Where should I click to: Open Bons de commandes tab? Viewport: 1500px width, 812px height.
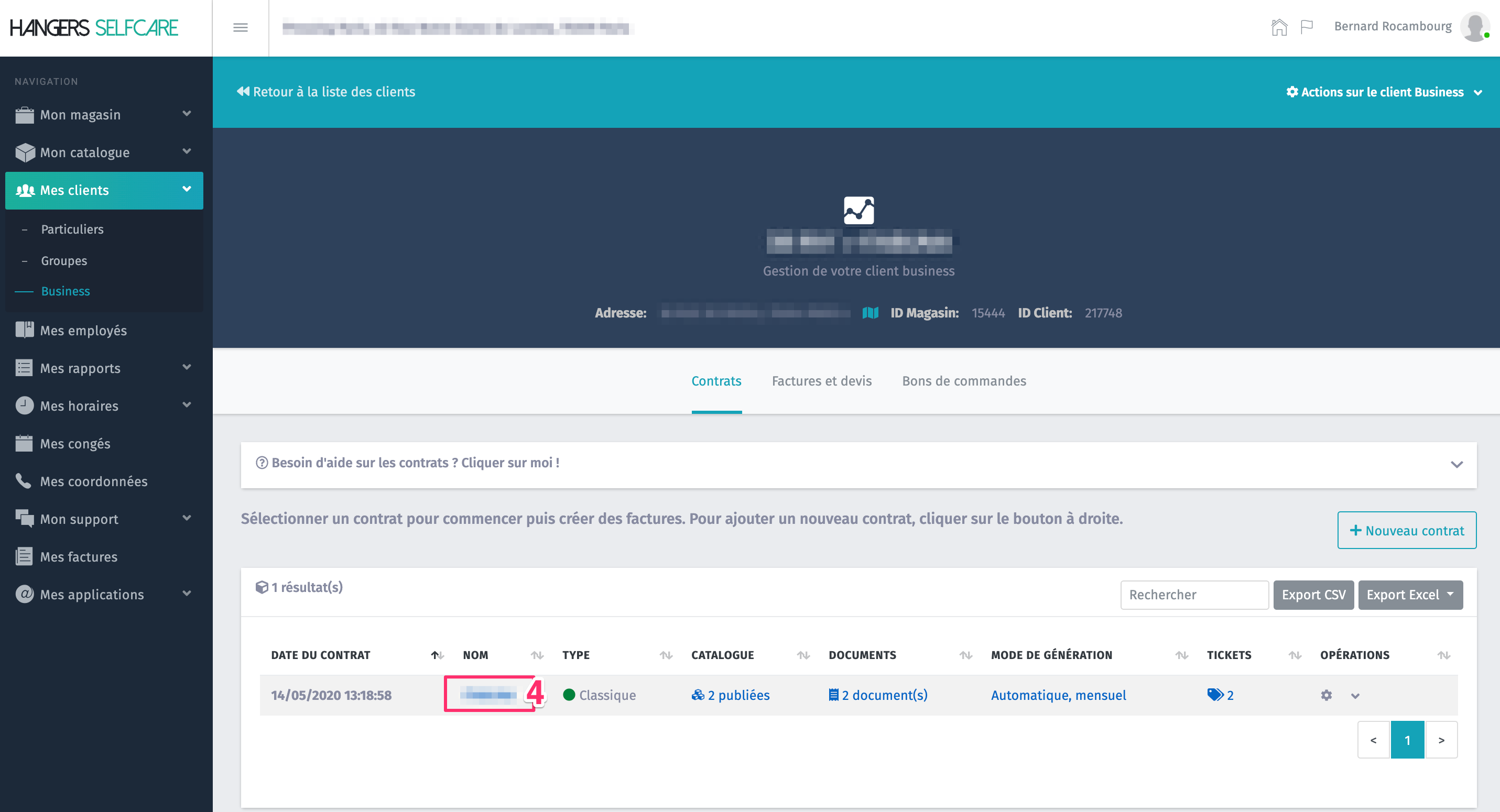964,381
